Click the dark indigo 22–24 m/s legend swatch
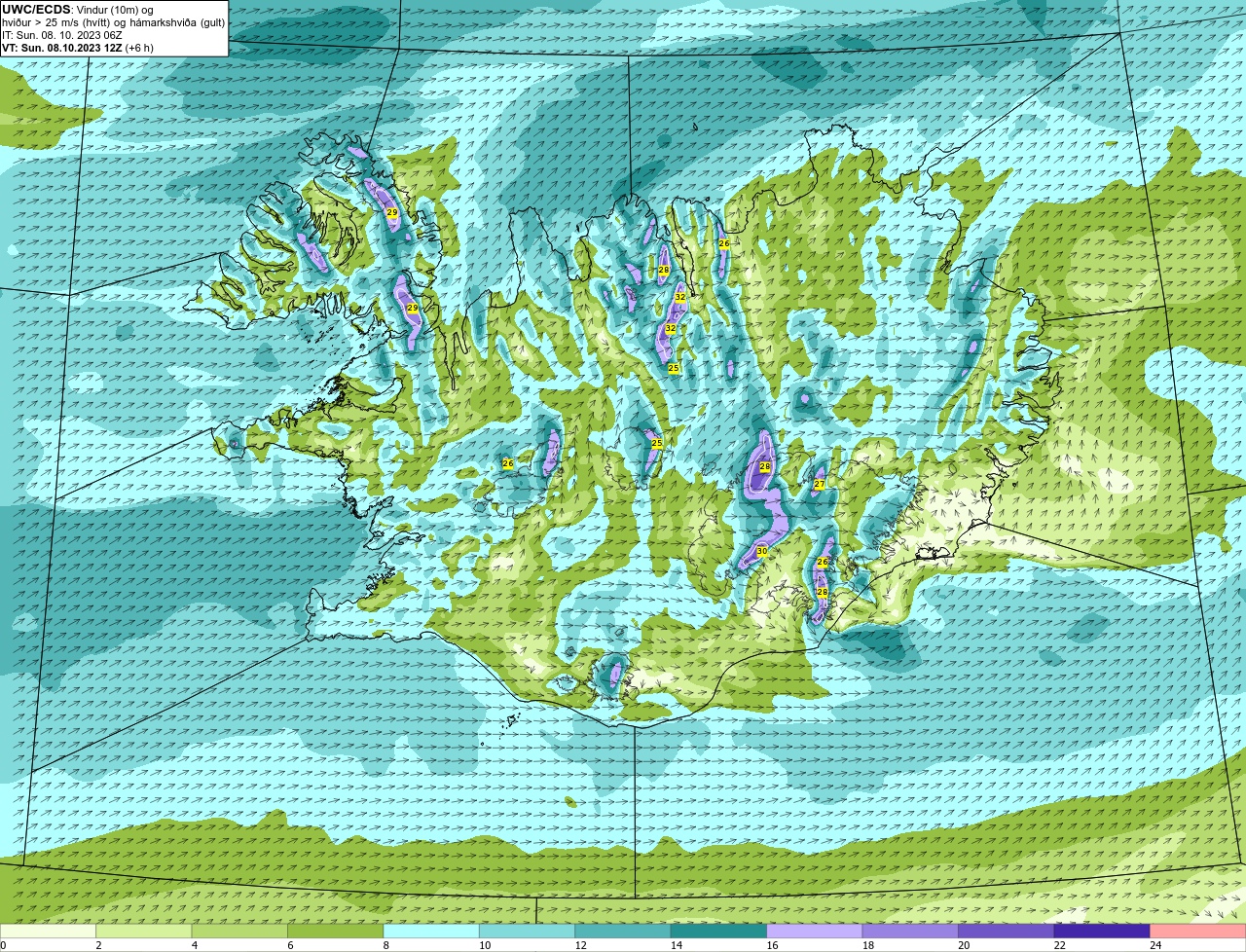Viewport: 1246px width, 952px height. coord(1103,932)
